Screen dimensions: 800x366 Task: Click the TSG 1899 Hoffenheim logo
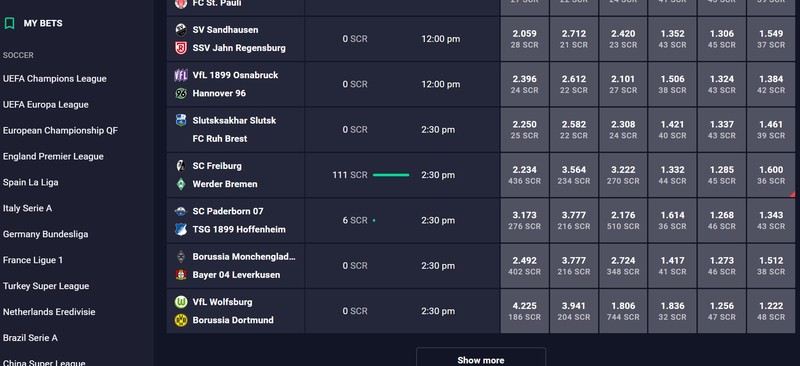(x=181, y=230)
